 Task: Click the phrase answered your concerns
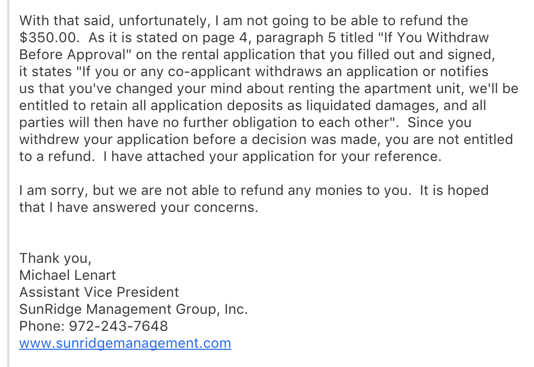pos(175,207)
